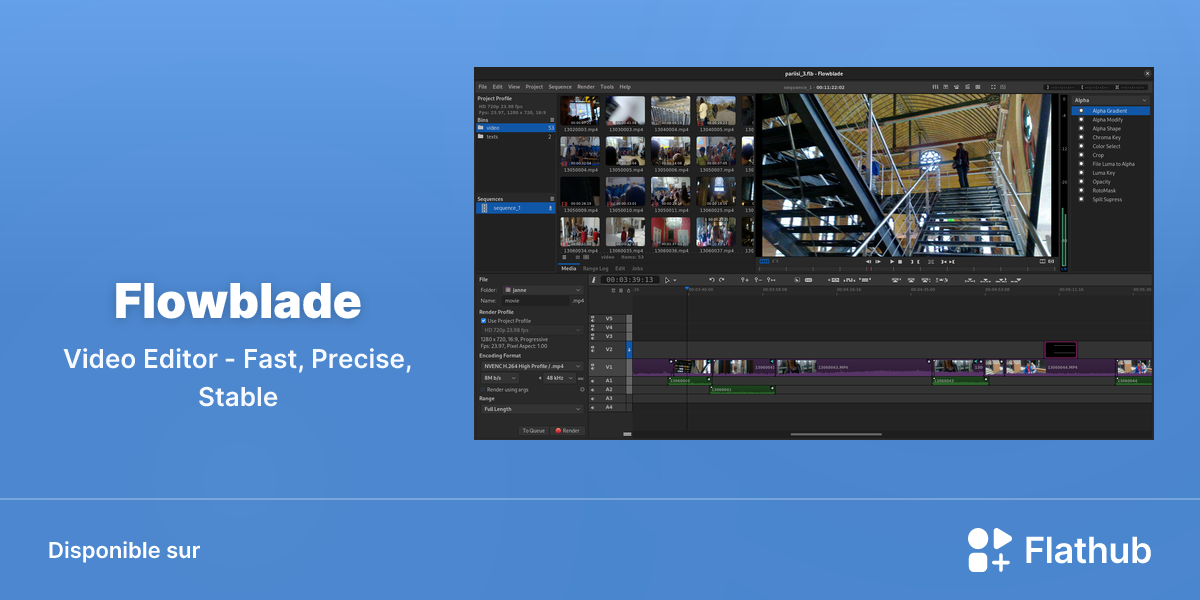
Task: Clear the In and Out marks
Action: (x=931, y=262)
